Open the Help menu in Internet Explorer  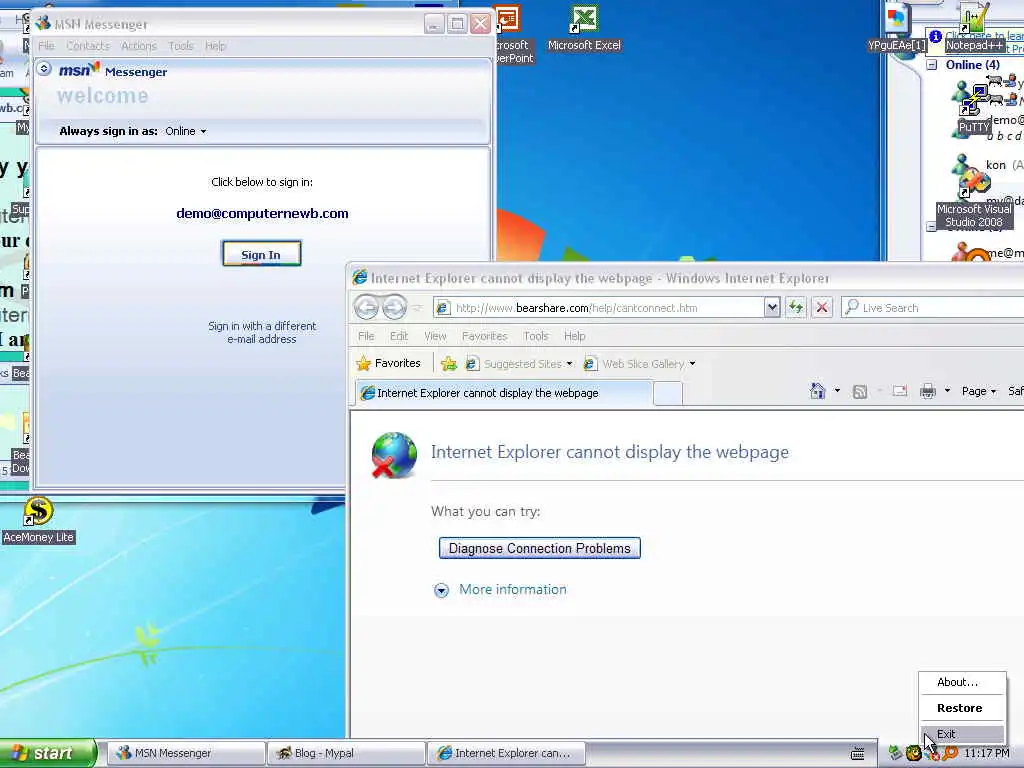575,336
